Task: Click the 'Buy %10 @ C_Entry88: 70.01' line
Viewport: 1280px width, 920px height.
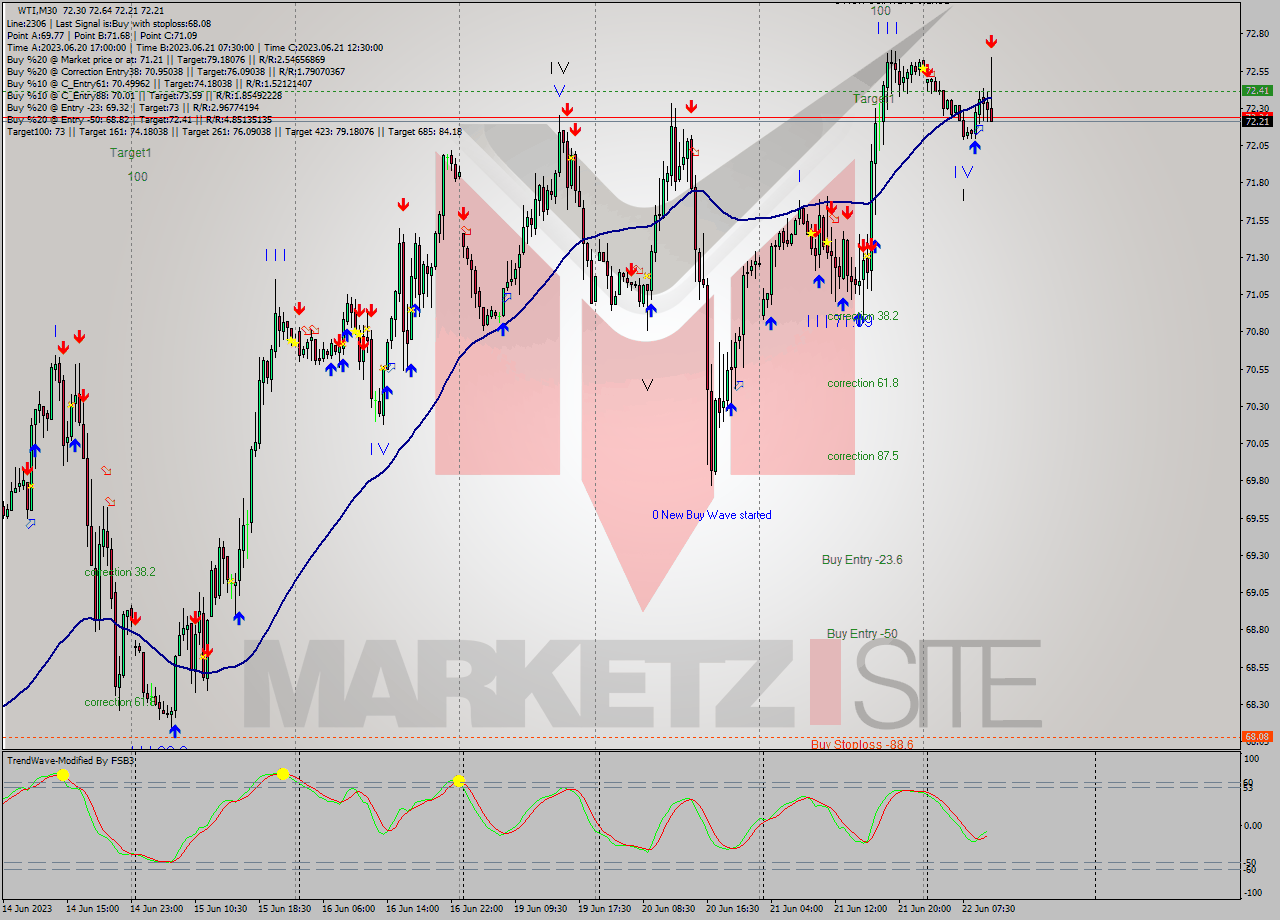Action: click(70, 95)
